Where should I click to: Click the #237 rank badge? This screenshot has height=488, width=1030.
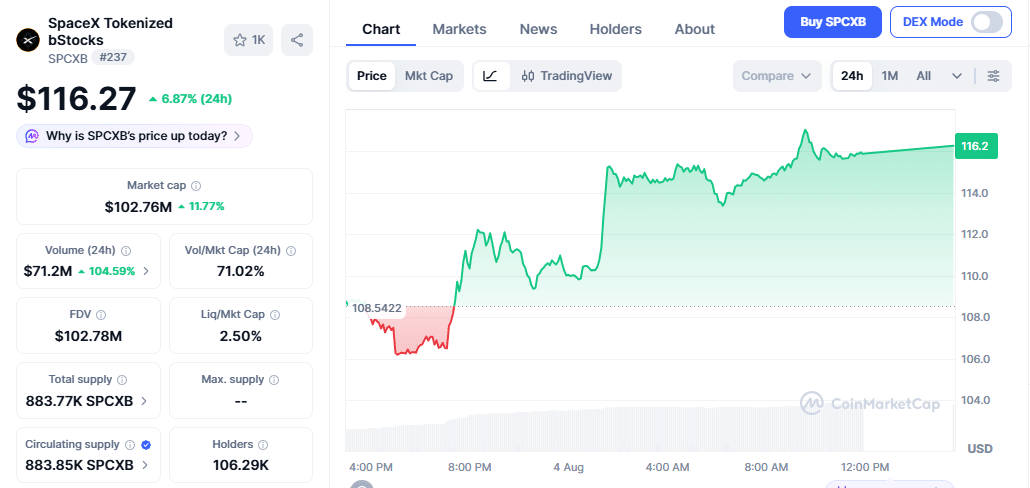pos(113,58)
